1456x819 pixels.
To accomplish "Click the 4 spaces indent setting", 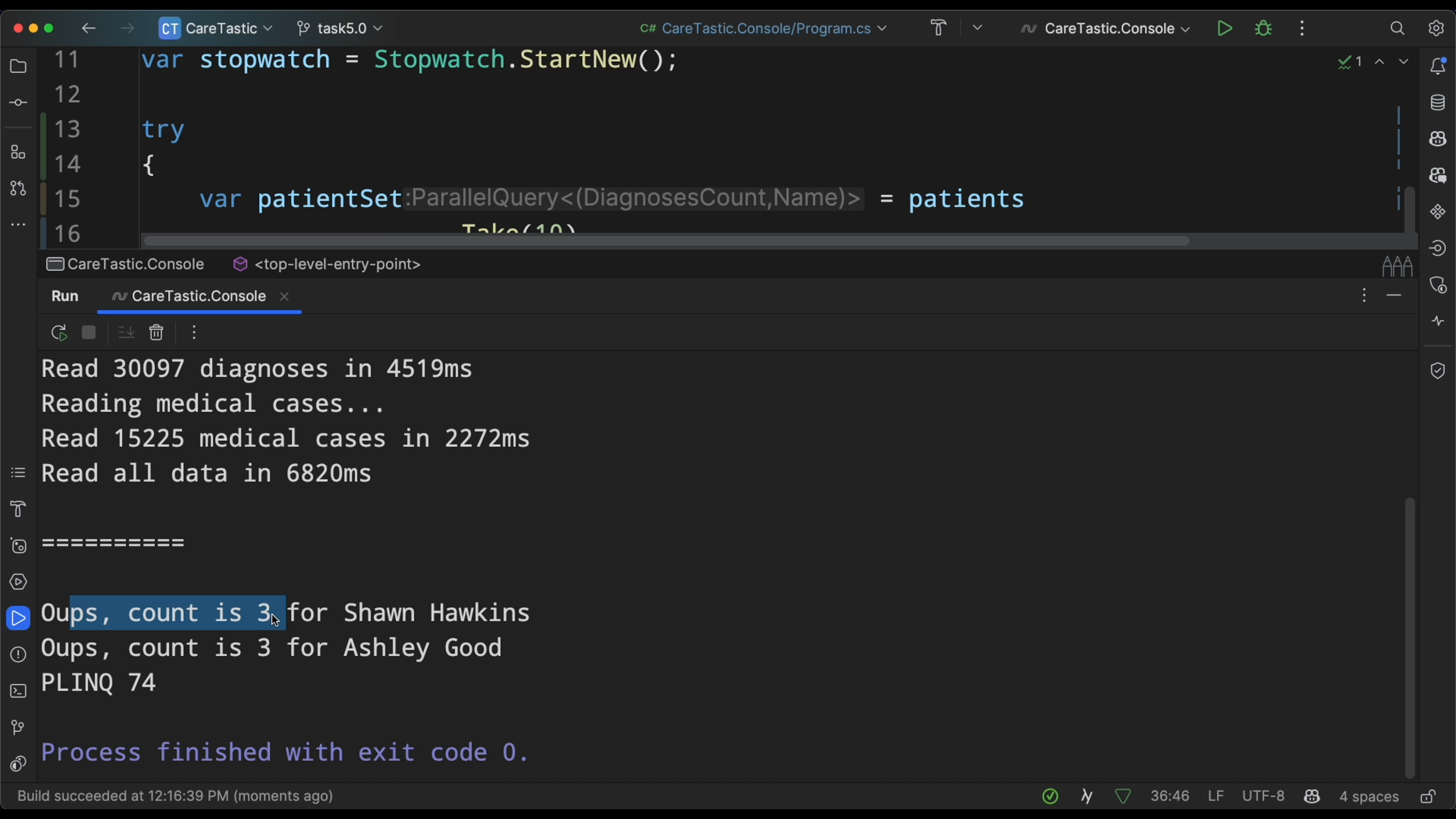I will coord(1368,796).
